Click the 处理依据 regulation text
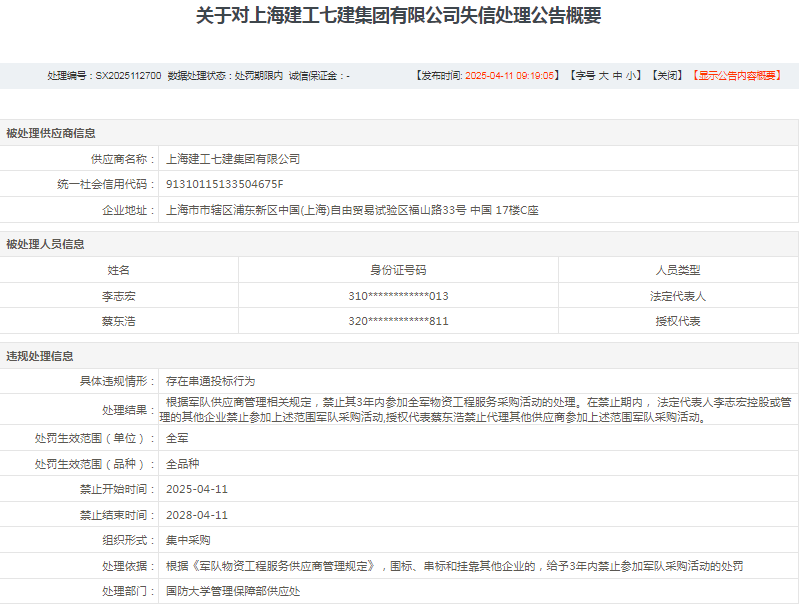Viewport: 799px width, 607px height. [x=455, y=566]
